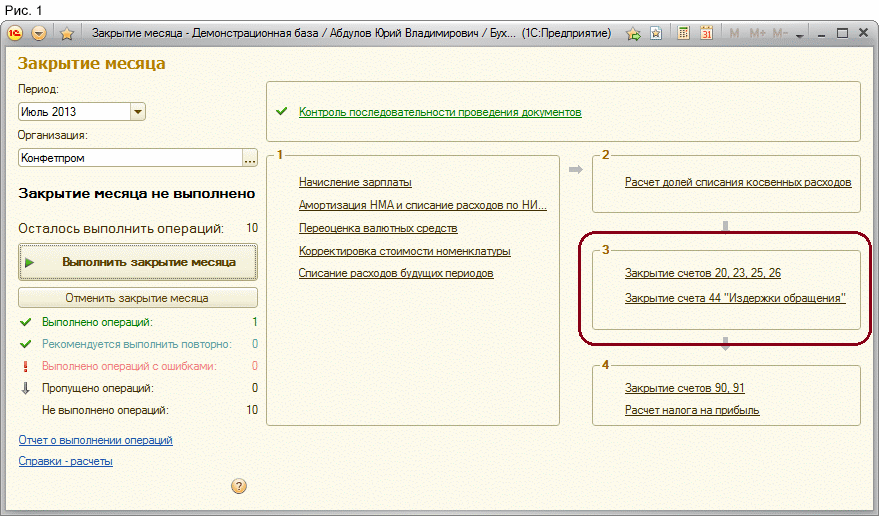Screen dimensions: 879x516
Task: Click Осталось выполнить операций label
Action: [121, 228]
